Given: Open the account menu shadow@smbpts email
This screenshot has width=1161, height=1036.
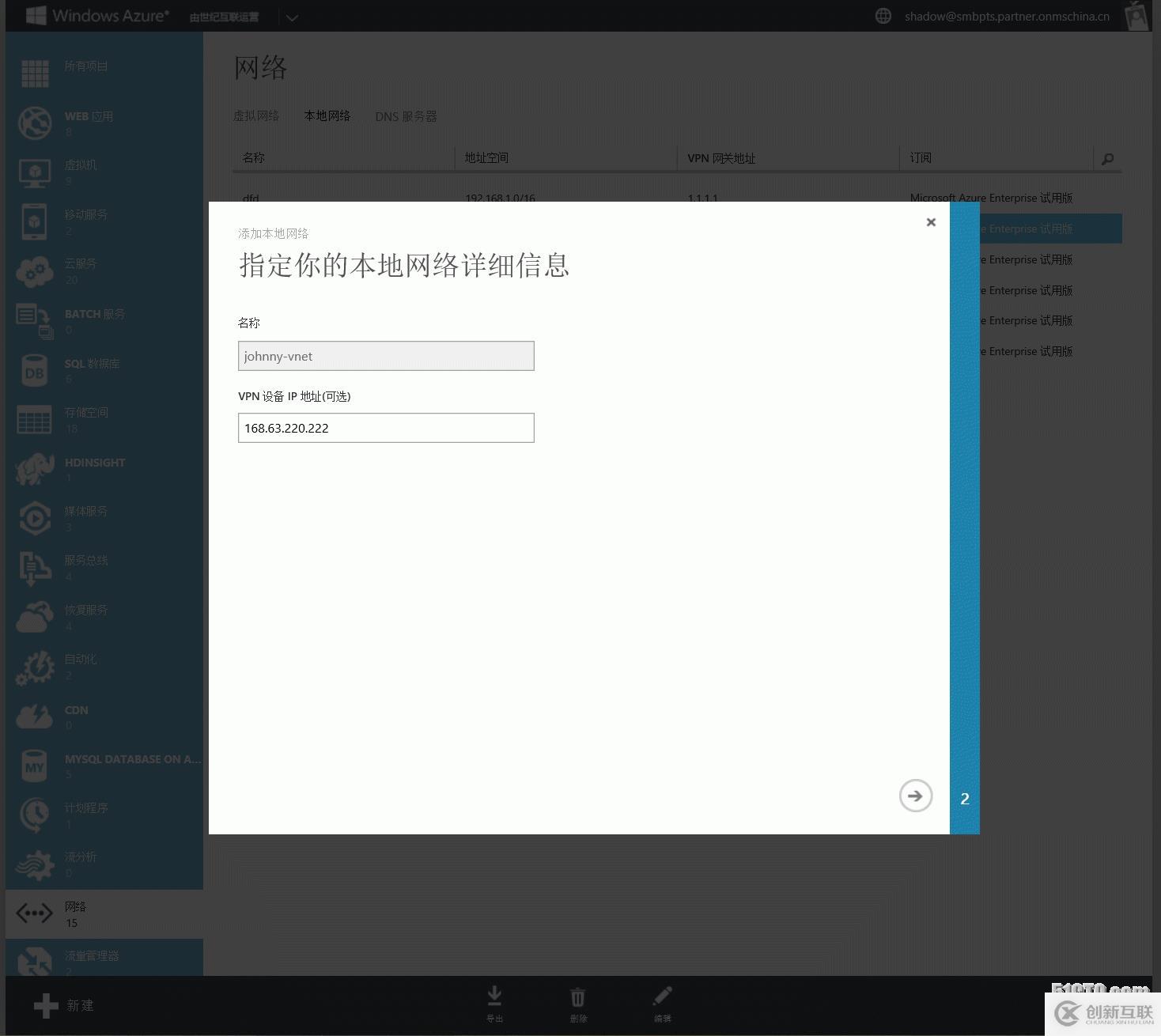Looking at the screenshot, I should 1006,17.
